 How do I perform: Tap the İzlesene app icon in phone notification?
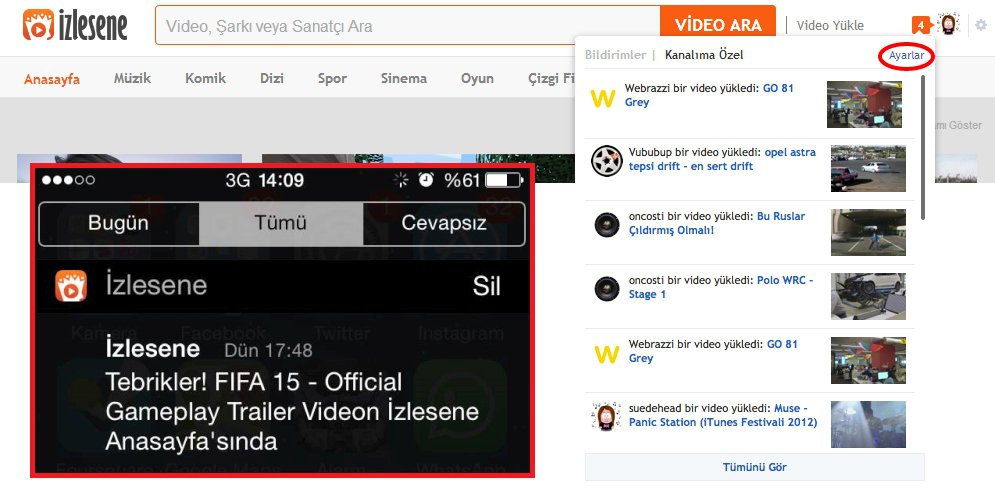coord(71,286)
